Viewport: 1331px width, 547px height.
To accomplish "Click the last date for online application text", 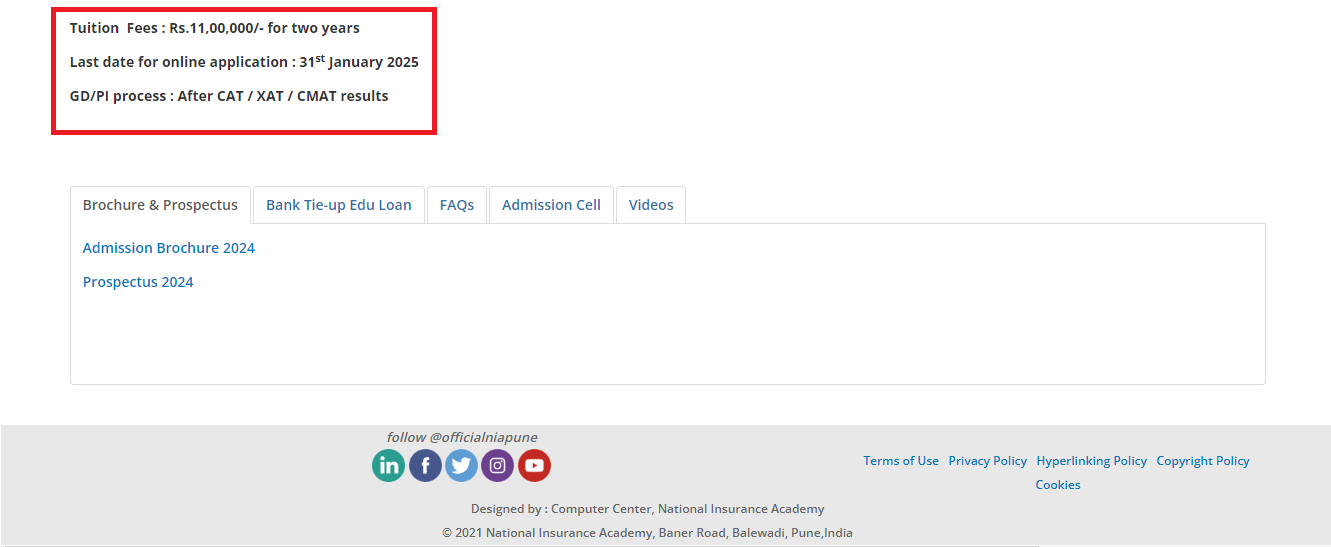I will (244, 62).
